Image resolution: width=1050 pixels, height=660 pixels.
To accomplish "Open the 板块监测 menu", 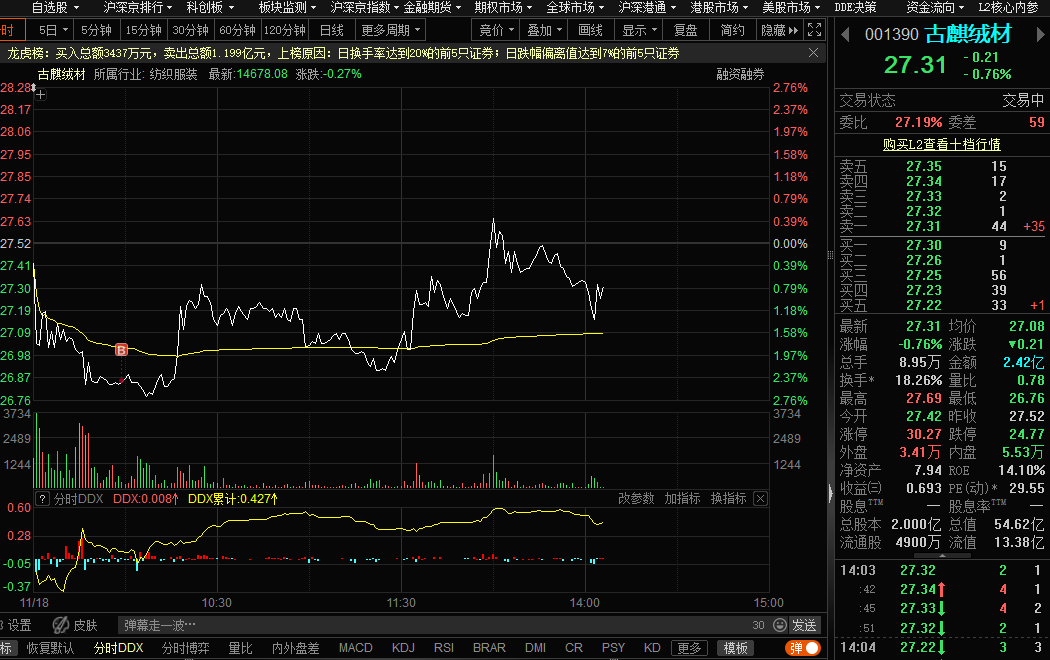I will [287, 7].
